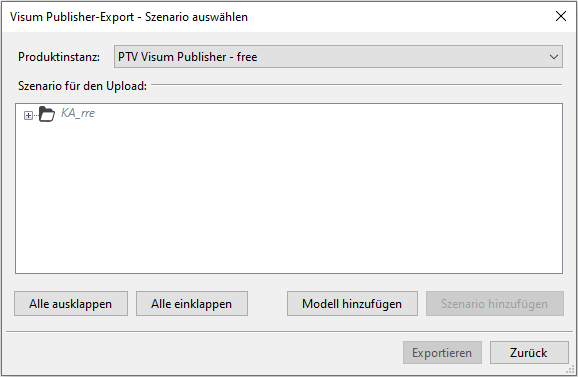The width and height of the screenshot is (578, 377).
Task: Click the greyed-out Exportieren button
Action: click(x=442, y=353)
